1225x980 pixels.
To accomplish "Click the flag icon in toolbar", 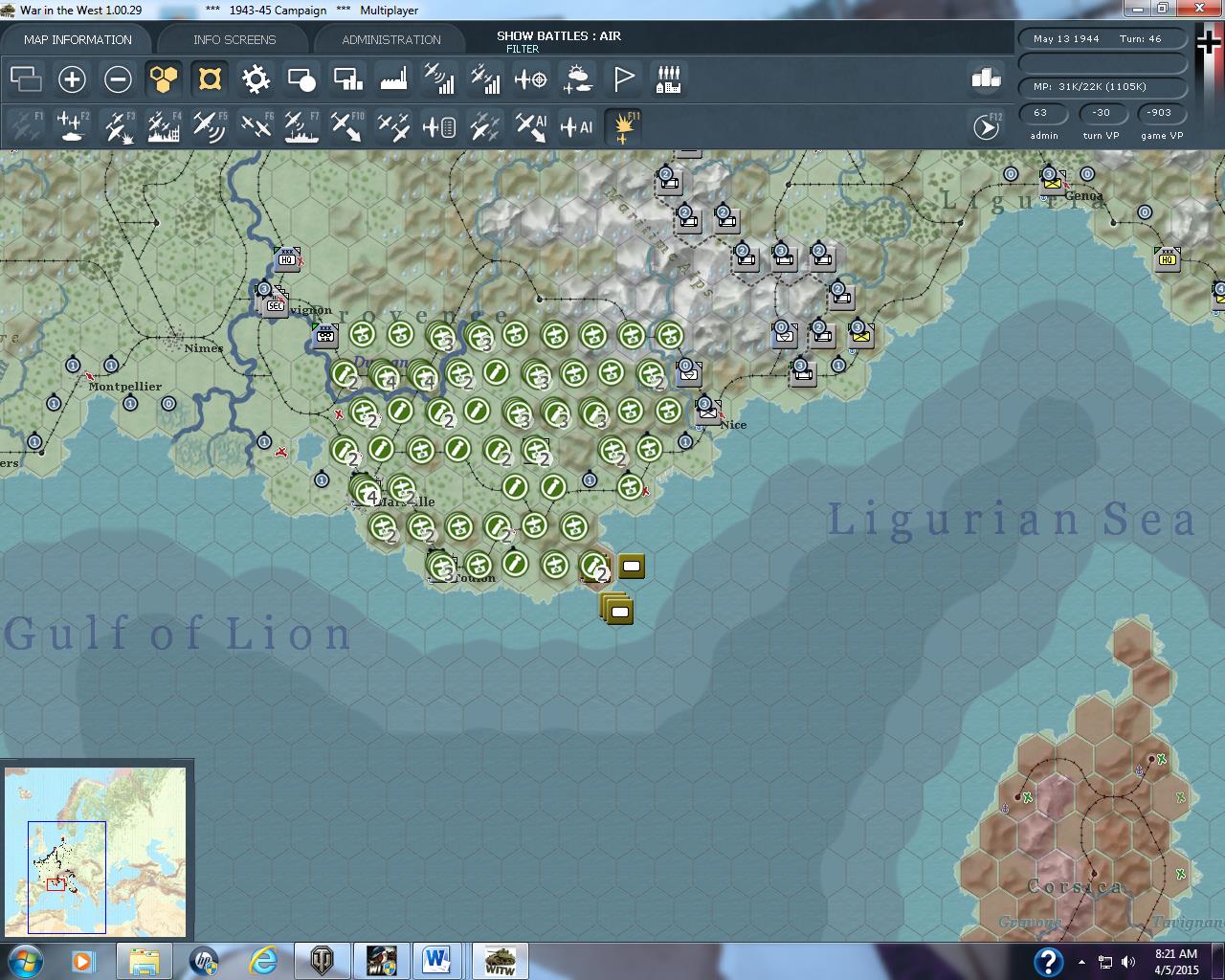I will point(623,79).
